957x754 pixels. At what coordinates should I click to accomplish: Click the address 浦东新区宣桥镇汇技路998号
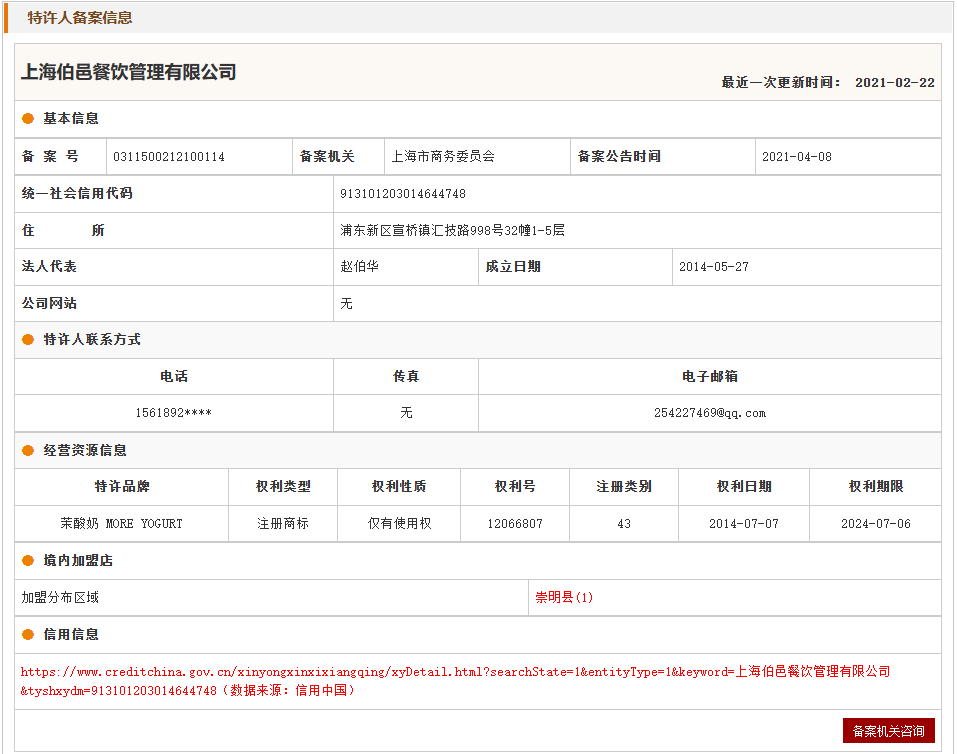pos(452,231)
